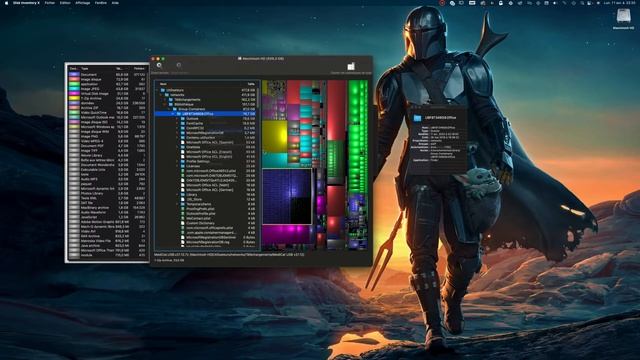Collapse the Group Containers disclosure triangle
The width and height of the screenshot is (640, 360).
coord(169,109)
